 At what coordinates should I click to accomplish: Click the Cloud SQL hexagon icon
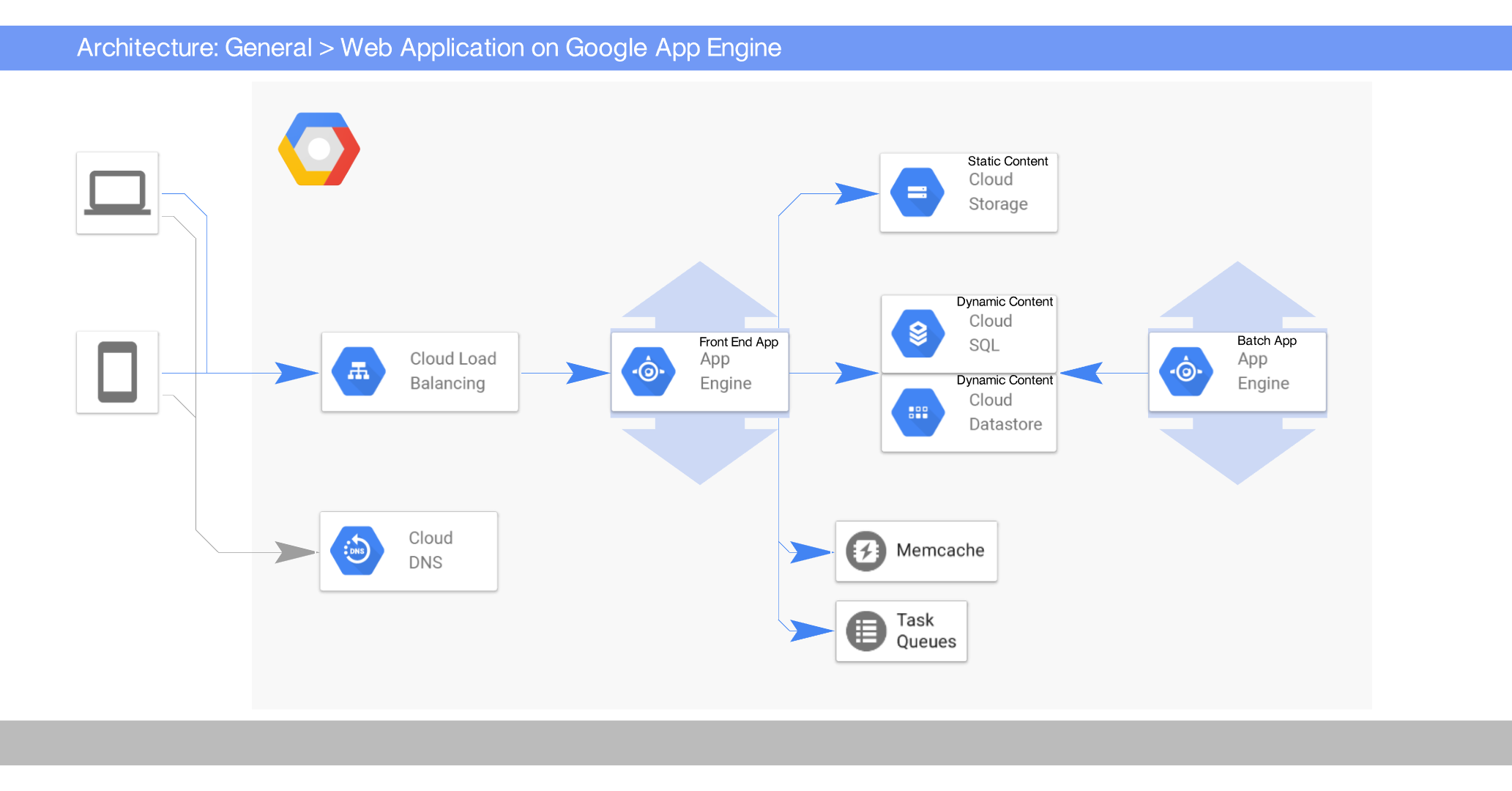917,334
